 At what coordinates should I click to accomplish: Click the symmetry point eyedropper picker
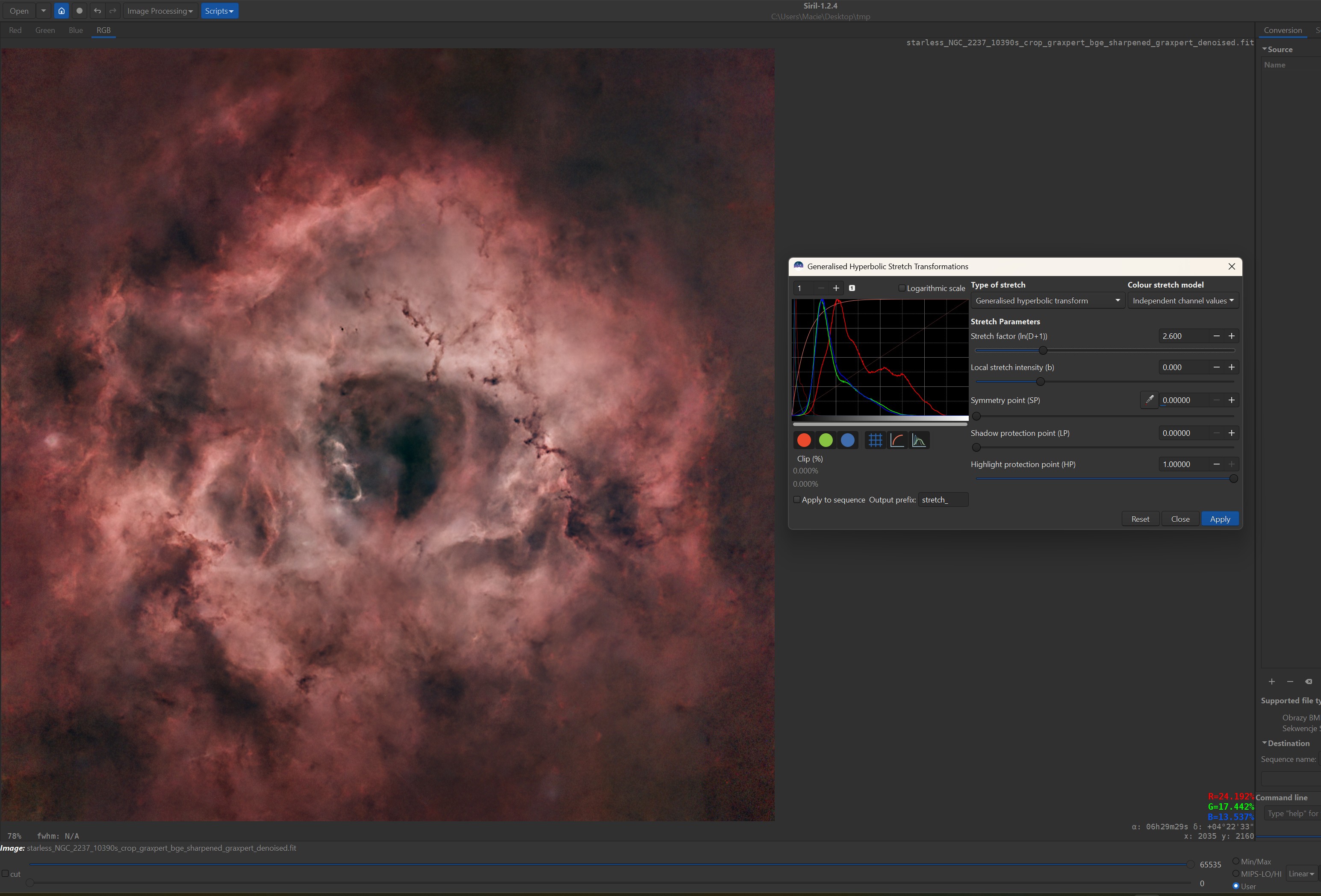(1149, 400)
